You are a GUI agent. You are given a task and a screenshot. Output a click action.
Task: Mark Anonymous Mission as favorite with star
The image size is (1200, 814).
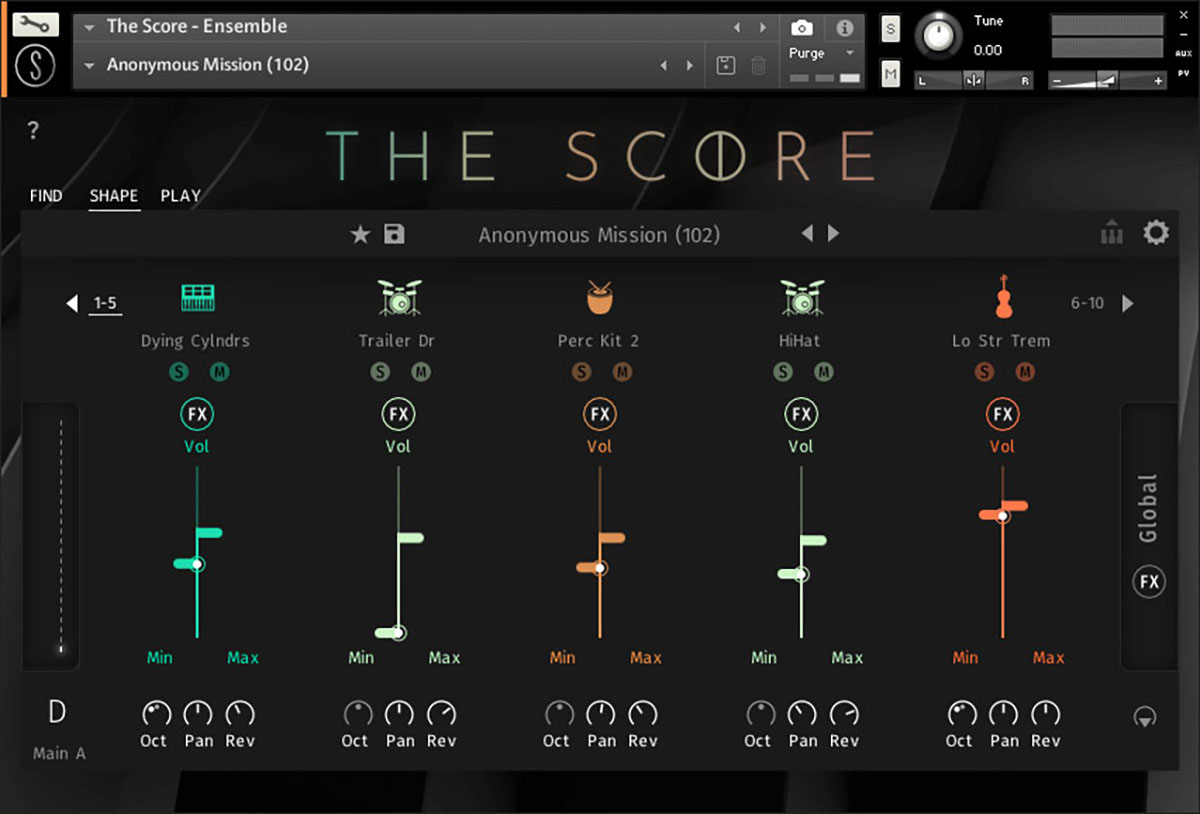360,235
